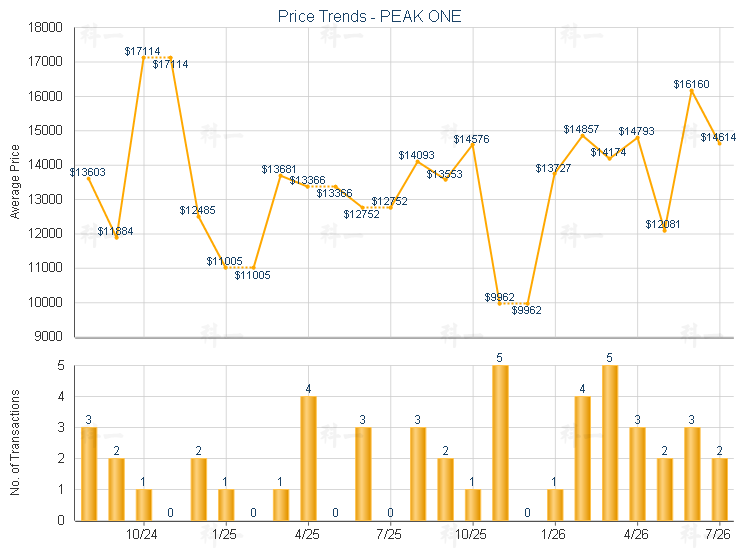Select the 5-transaction bar before 4/26
The image size is (740, 550).
(x=610, y=443)
